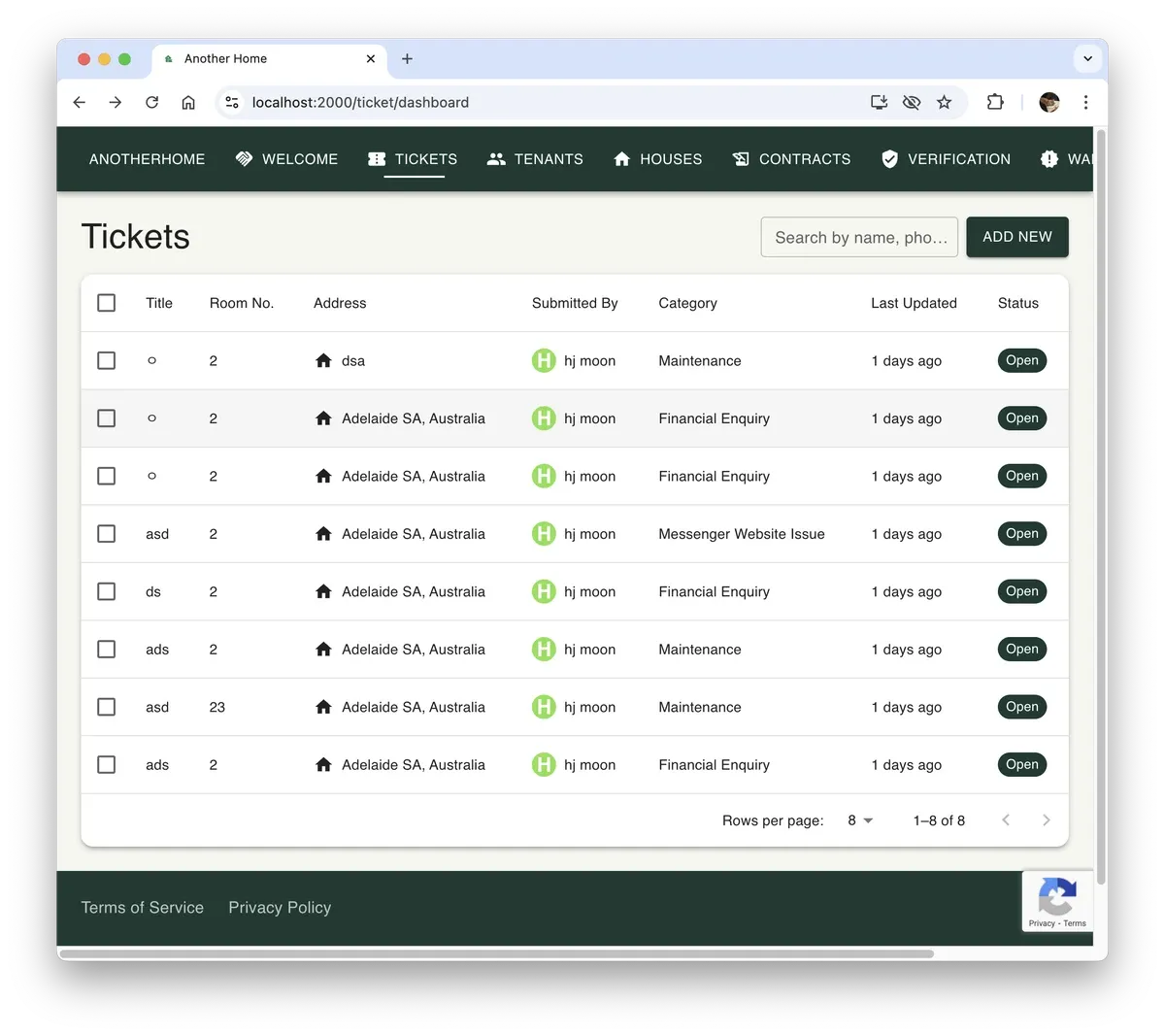Bookmark this page with the star icon

pos(944,102)
